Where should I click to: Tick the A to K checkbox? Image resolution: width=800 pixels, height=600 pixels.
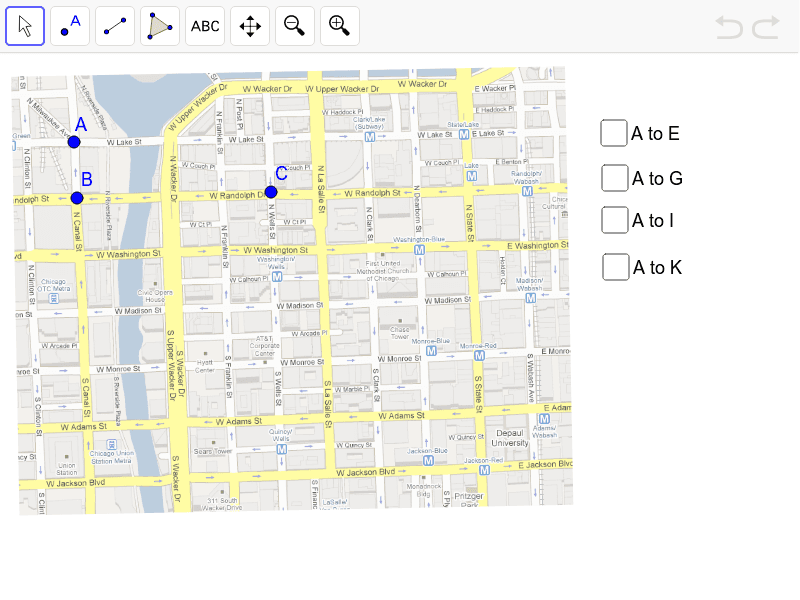[x=615, y=267]
